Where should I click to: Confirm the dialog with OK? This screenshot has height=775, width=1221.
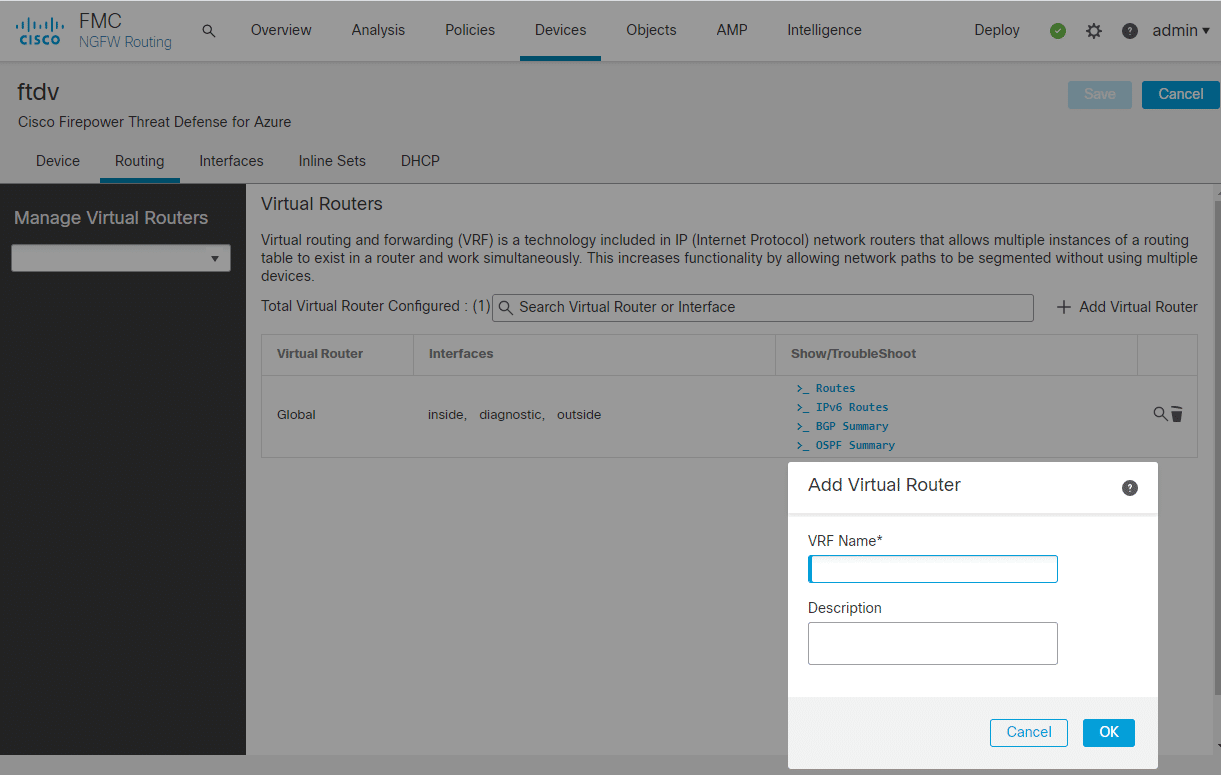tap(1109, 732)
